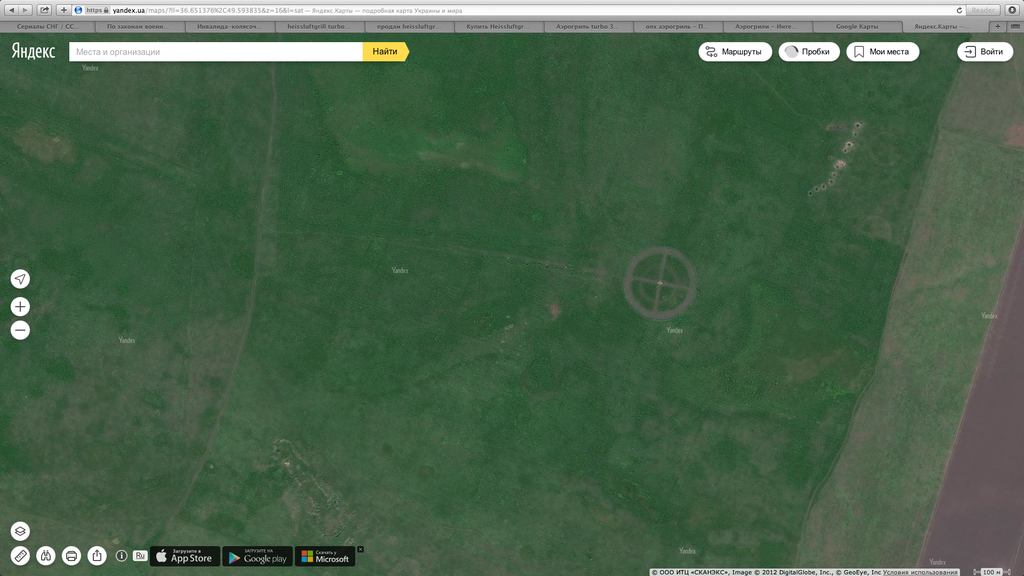This screenshot has height=576, width=1024.
Task: Reload the page via address bar icon
Action: tap(959, 10)
